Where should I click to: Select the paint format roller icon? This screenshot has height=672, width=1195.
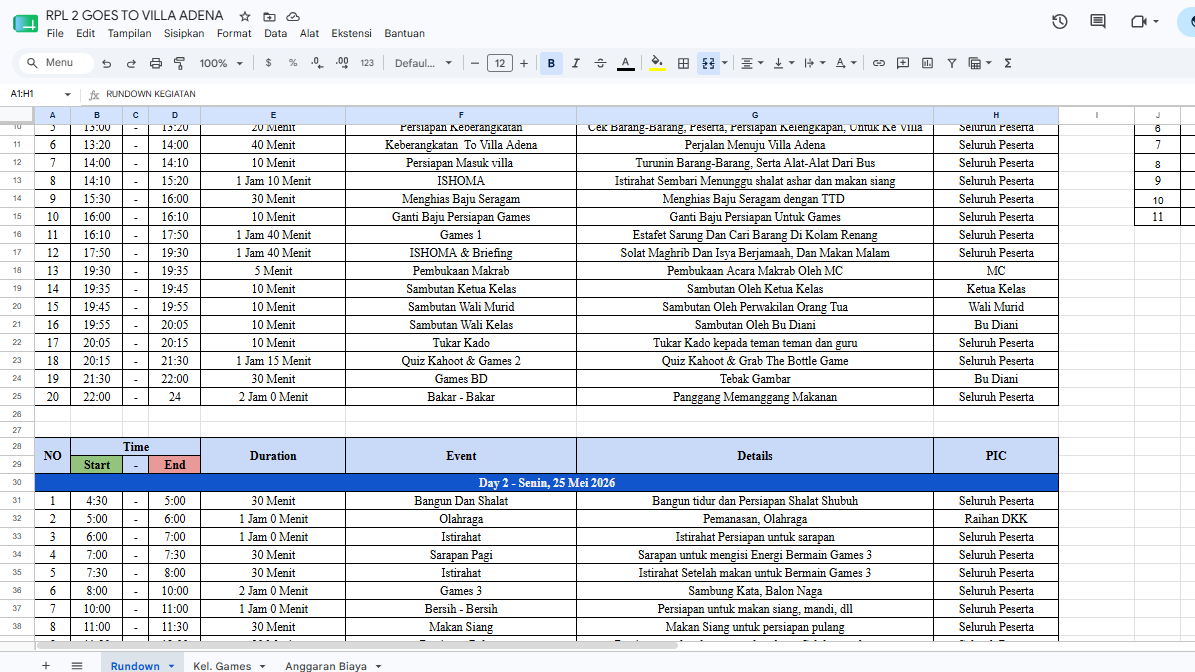pyautogui.click(x=180, y=63)
